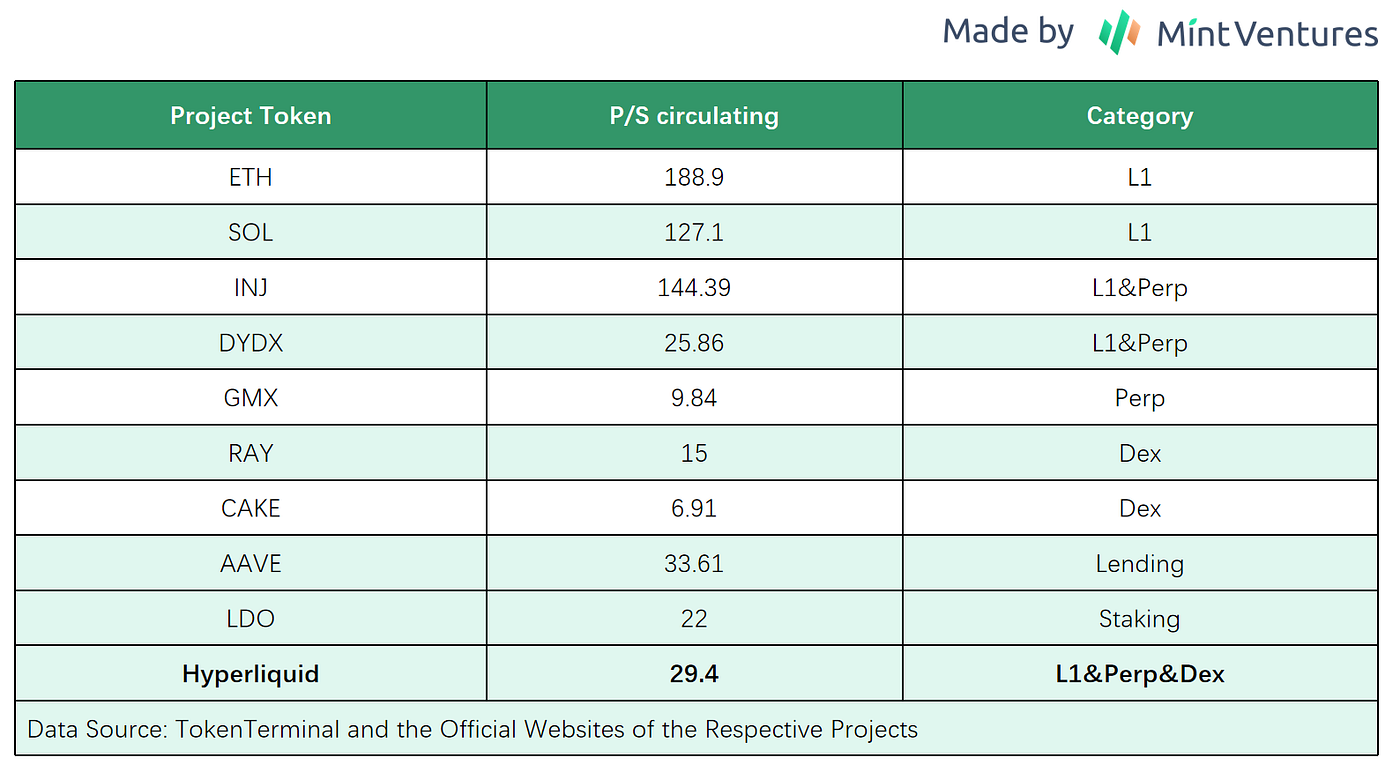1400x763 pixels.
Task: Select the 6.91 value for CAKE
Action: point(695,508)
